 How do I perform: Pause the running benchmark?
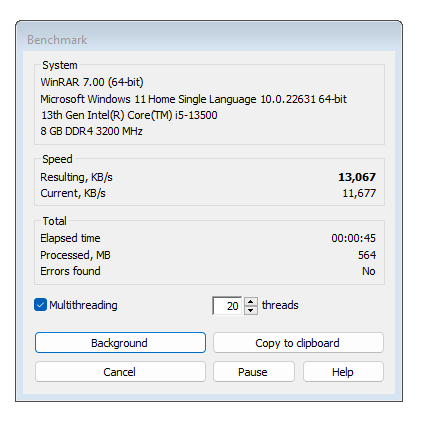[x=254, y=372]
